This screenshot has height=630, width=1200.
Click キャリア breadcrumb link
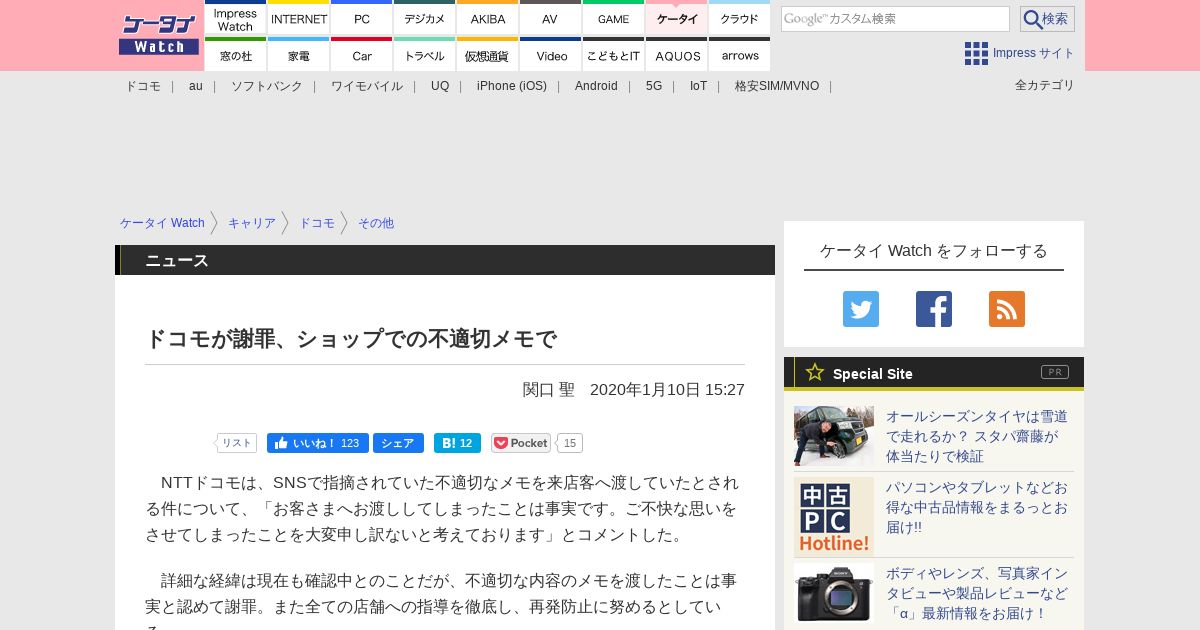[252, 223]
